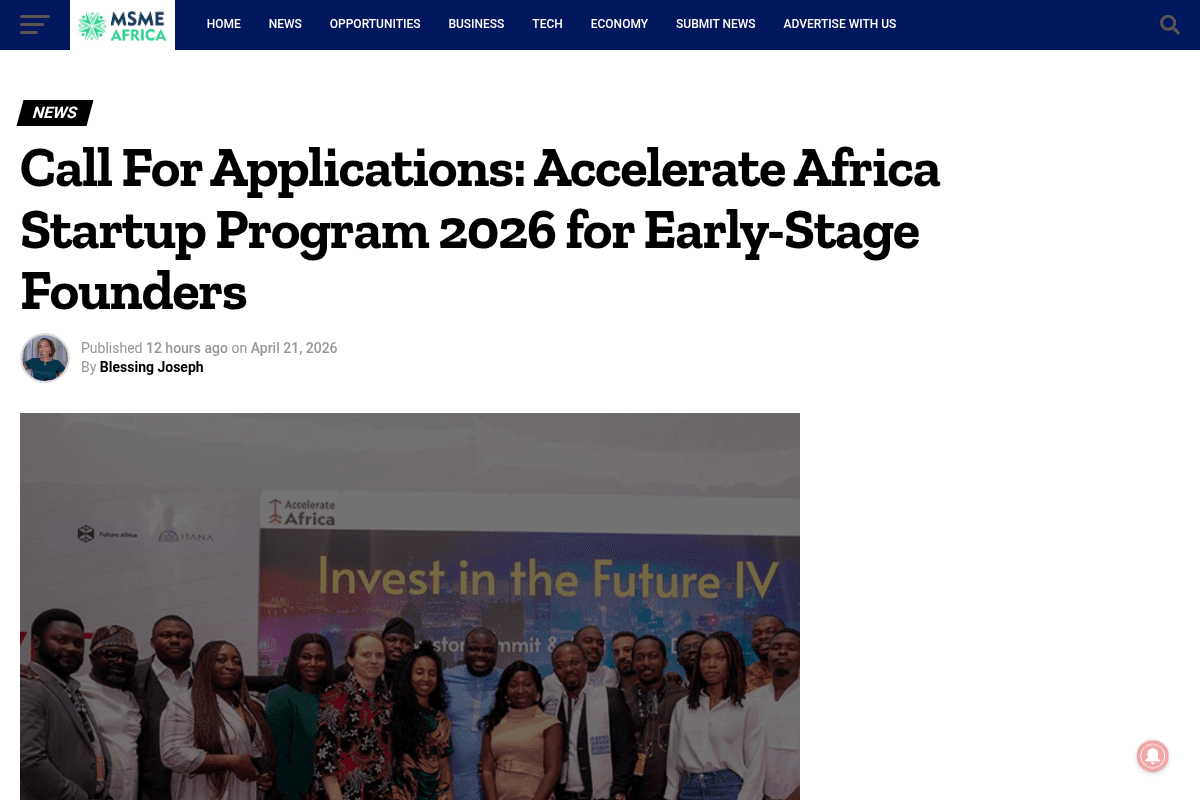Open the BUSINESS navigation tab
Screen dimensions: 1200x800
click(x=476, y=24)
